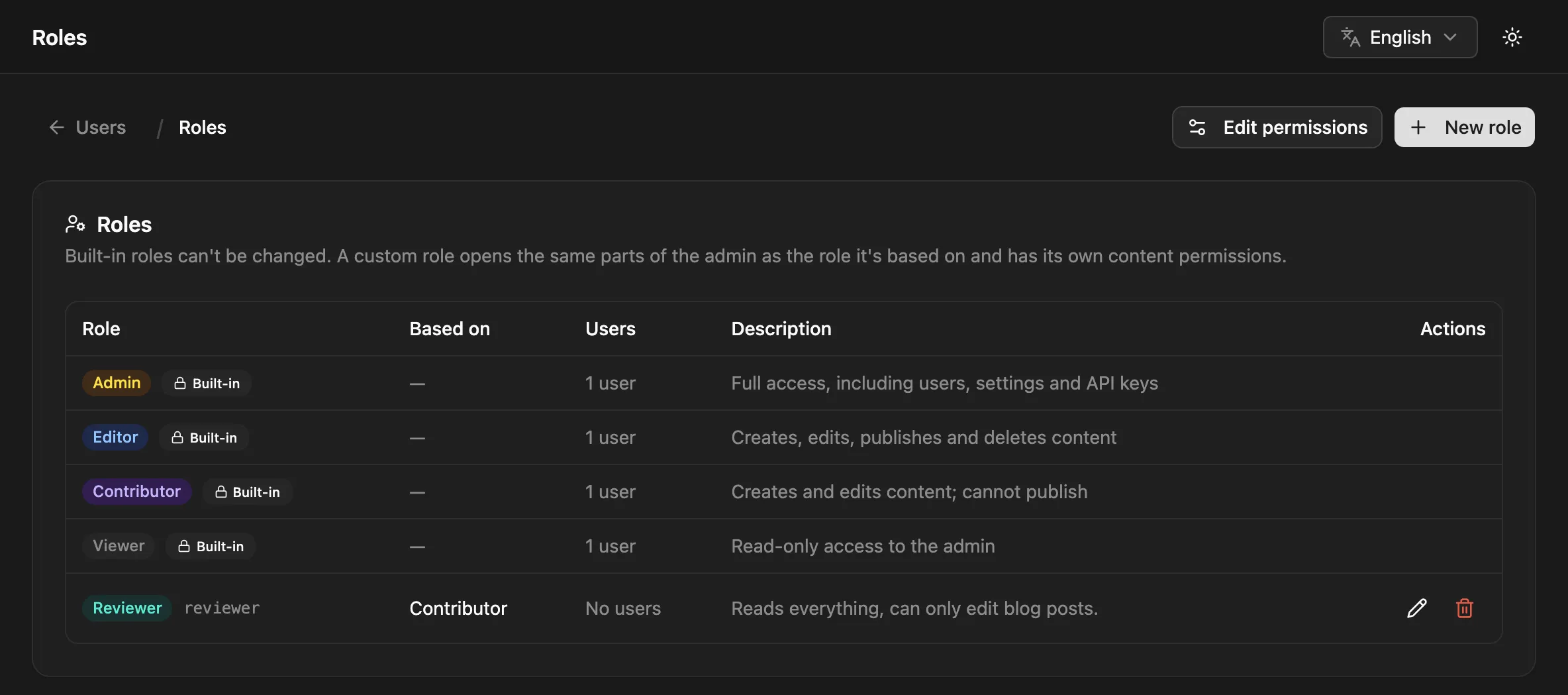
Task: Click the back arrow icon beside Users
Action: coord(57,127)
